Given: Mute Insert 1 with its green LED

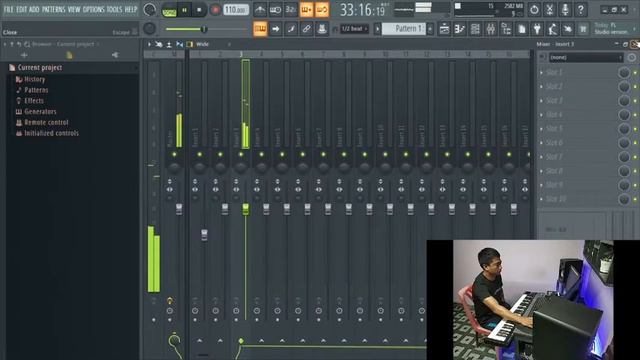Looking at the screenshot, I should 200,154.
